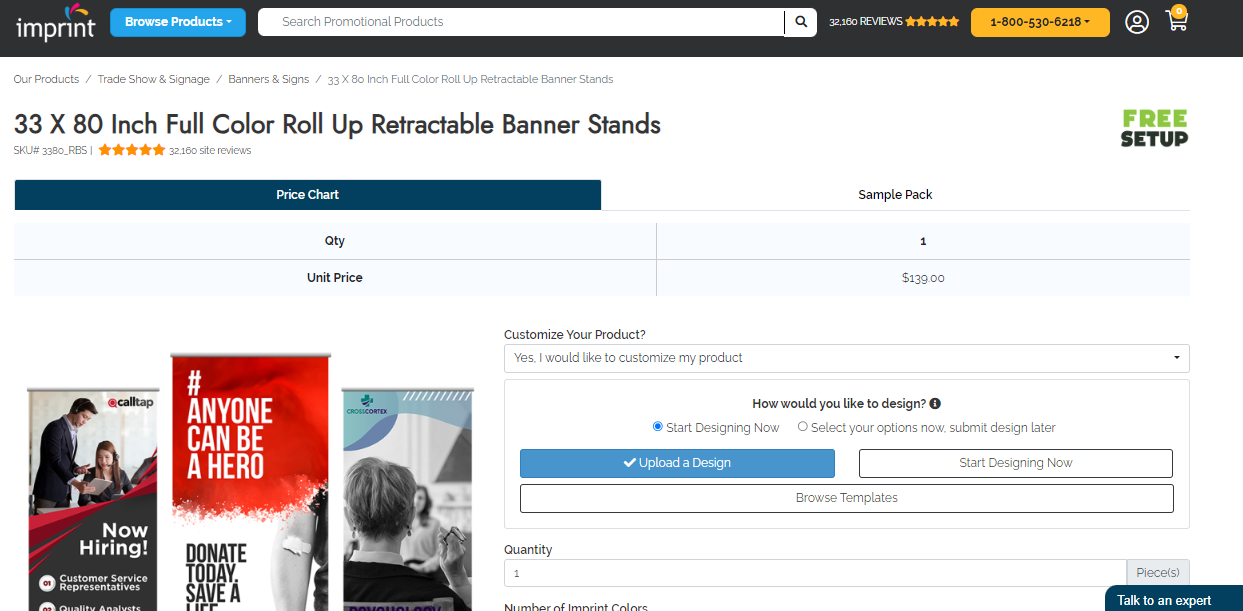Click the search magnifier icon
This screenshot has height=611, width=1243.
(x=801, y=22)
